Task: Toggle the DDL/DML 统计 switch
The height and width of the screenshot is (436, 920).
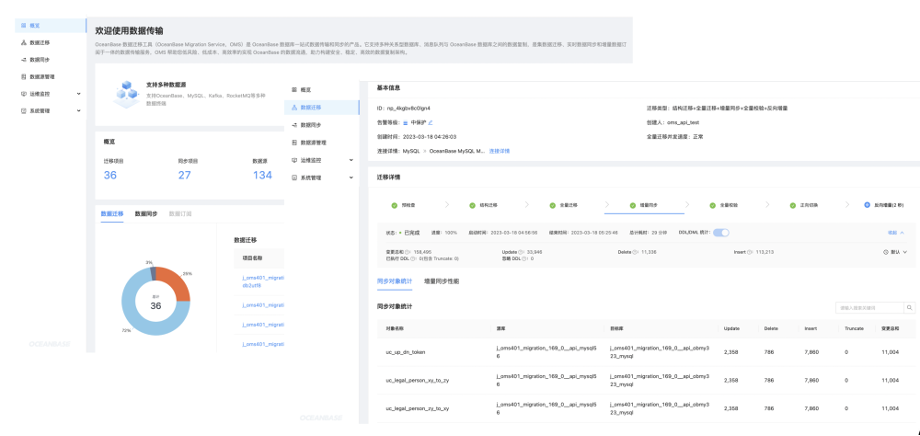Action: click(x=720, y=232)
